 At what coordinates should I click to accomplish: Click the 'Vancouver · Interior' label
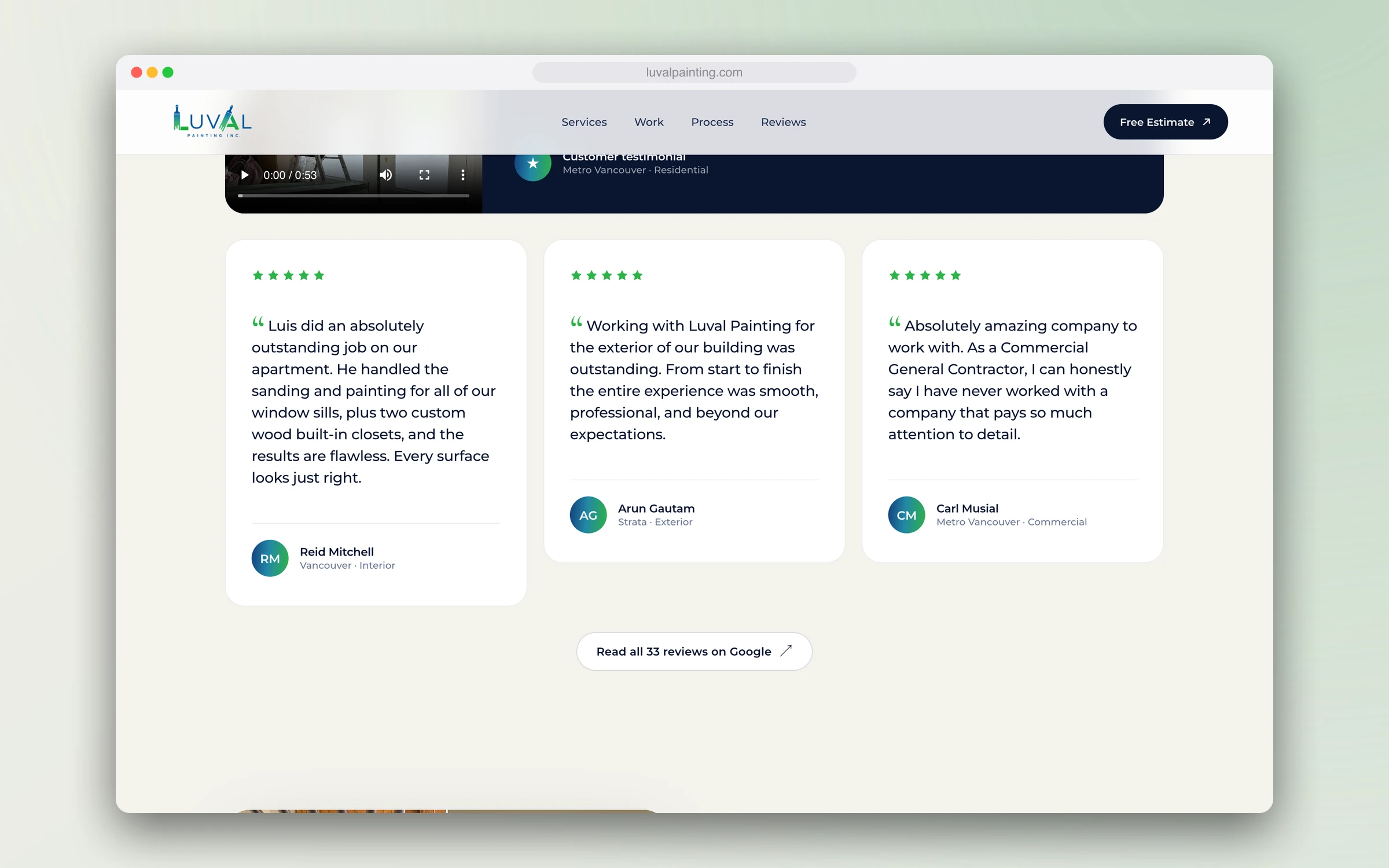347,565
